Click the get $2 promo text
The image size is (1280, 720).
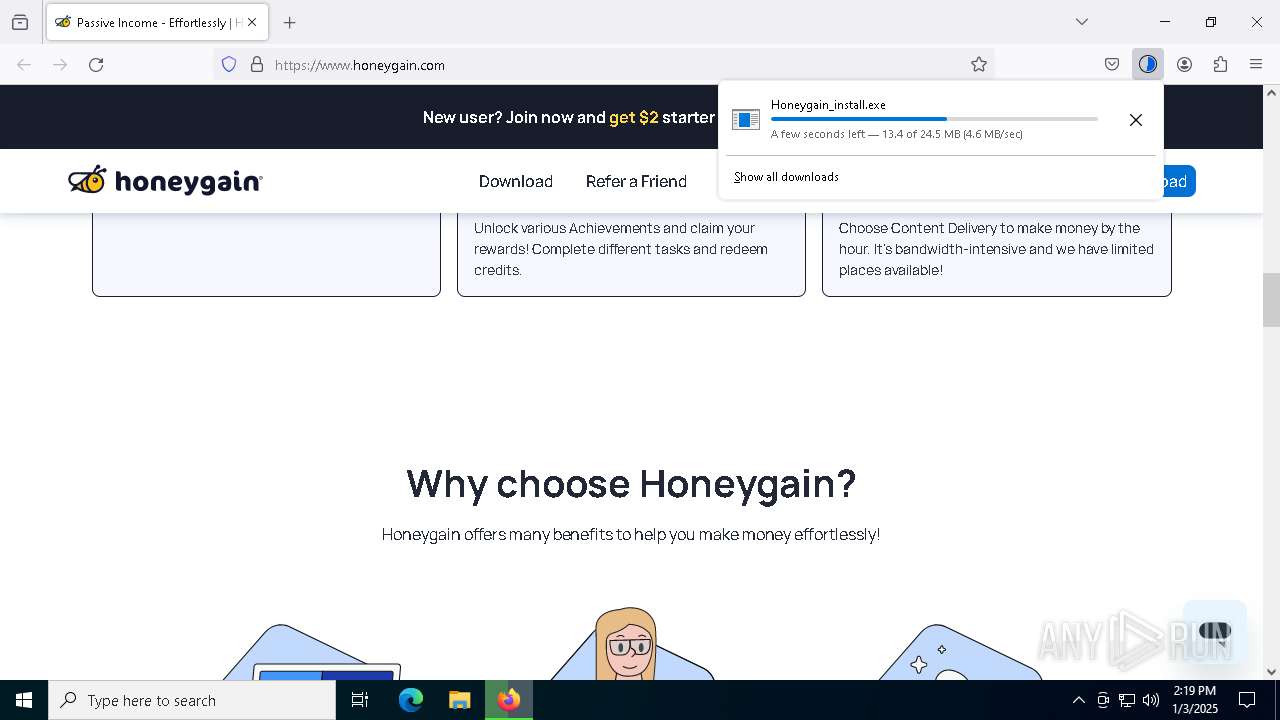(x=634, y=117)
